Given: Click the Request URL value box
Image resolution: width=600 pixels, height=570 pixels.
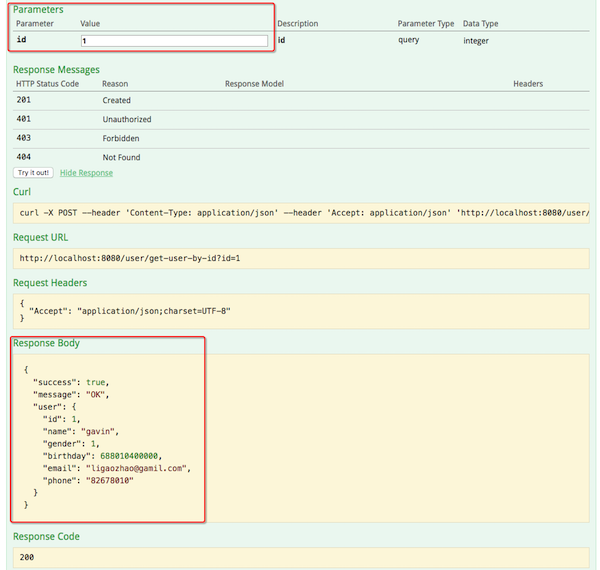Looking at the screenshot, I should (x=301, y=258).
